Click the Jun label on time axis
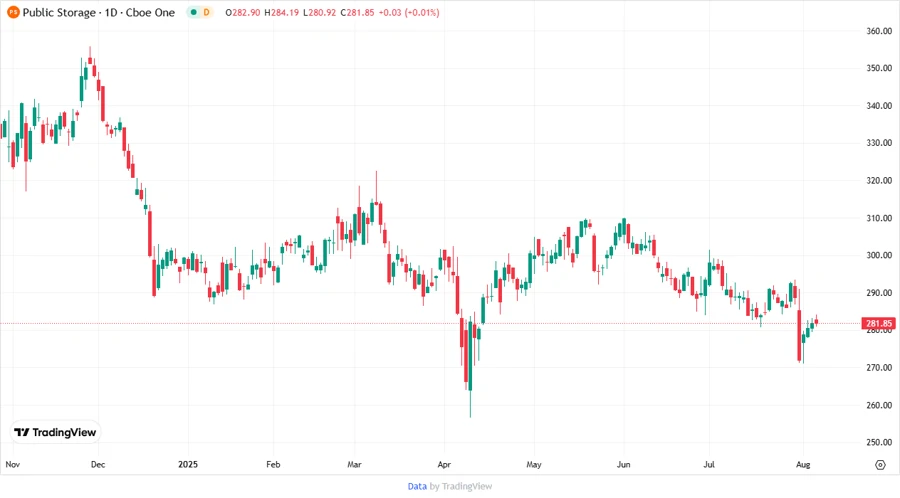900x498 pixels. click(x=623, y=464)
